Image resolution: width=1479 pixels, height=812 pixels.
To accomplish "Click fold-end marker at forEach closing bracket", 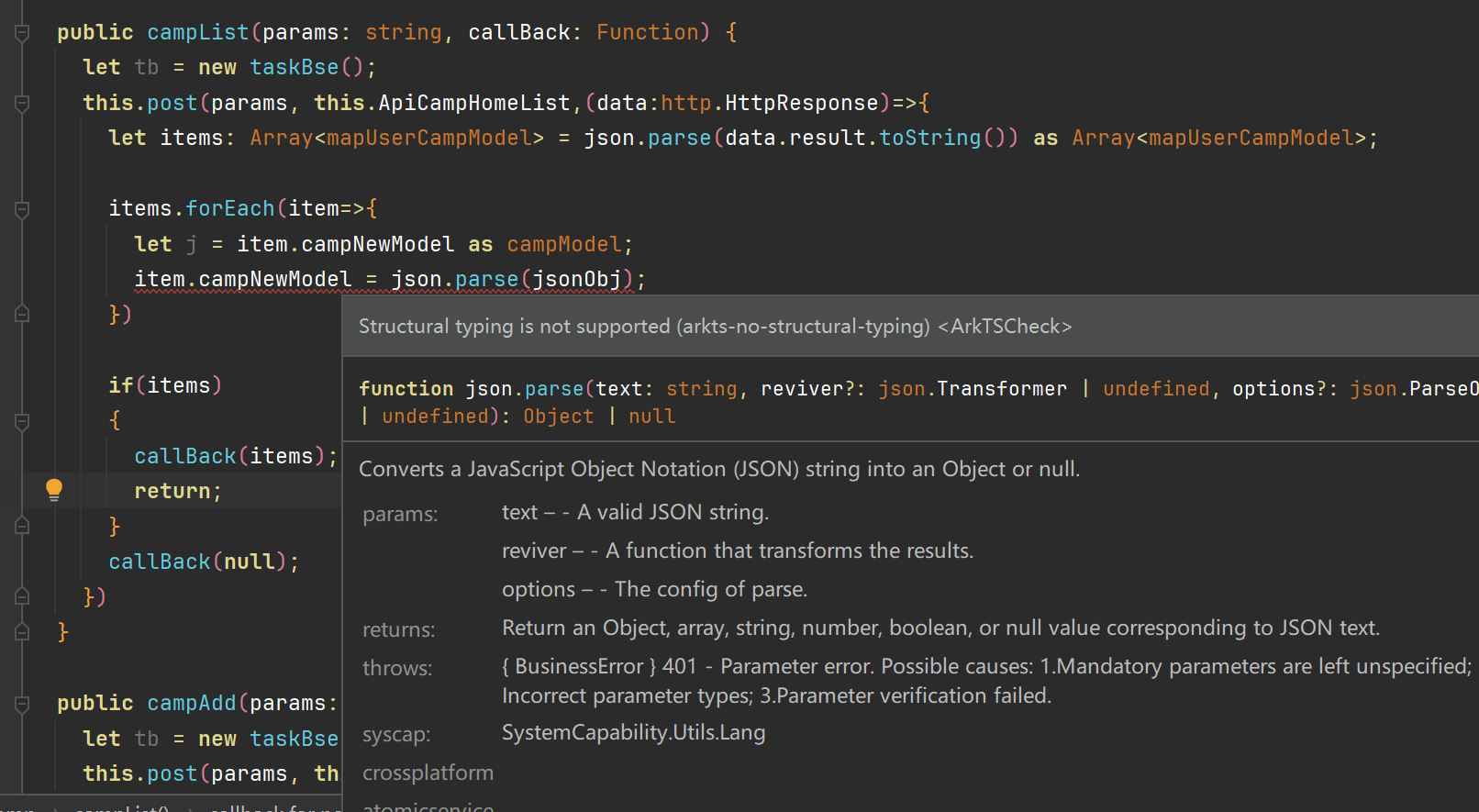I will point(22,314).
